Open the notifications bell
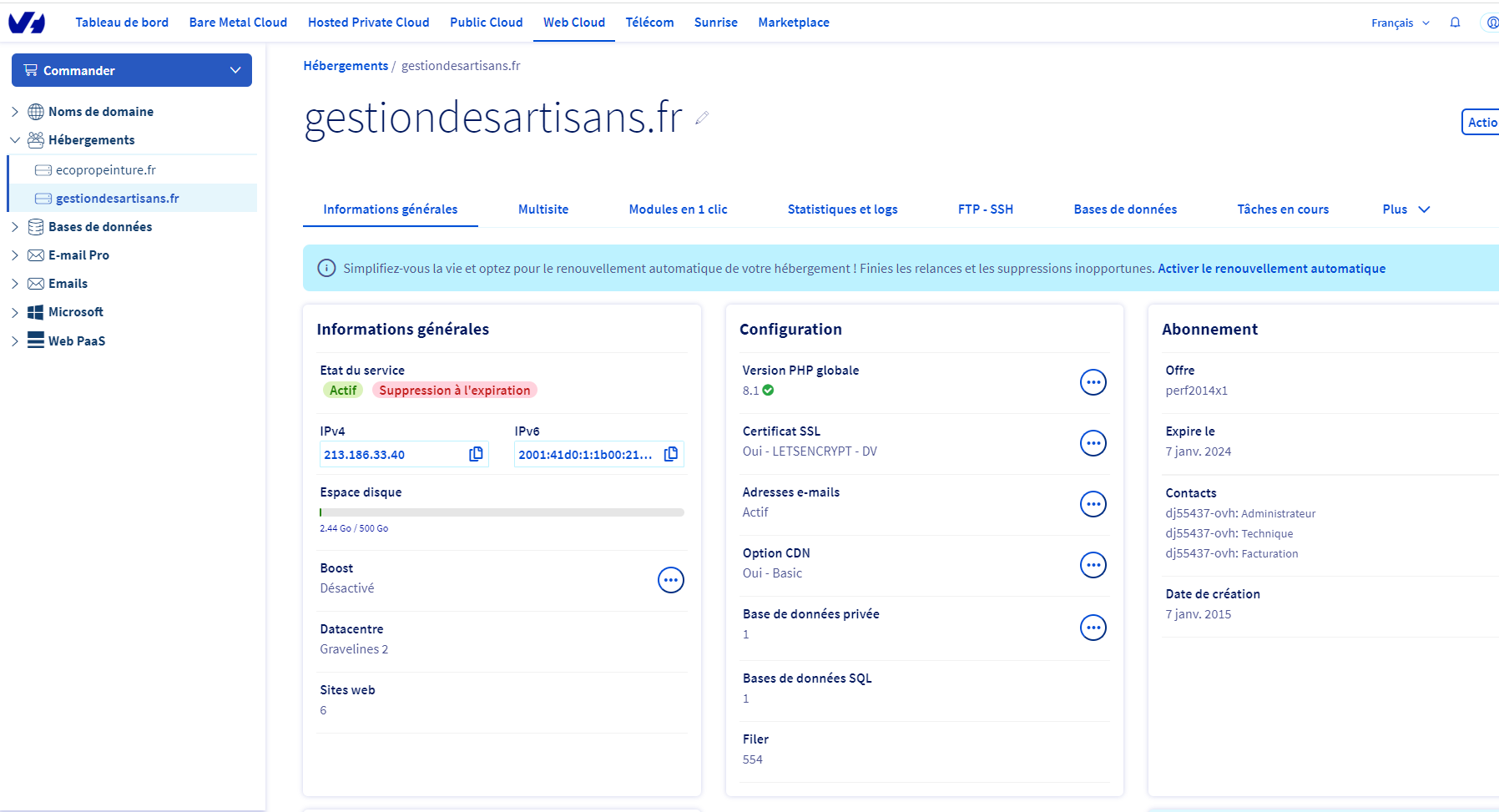 [1455, 23]
